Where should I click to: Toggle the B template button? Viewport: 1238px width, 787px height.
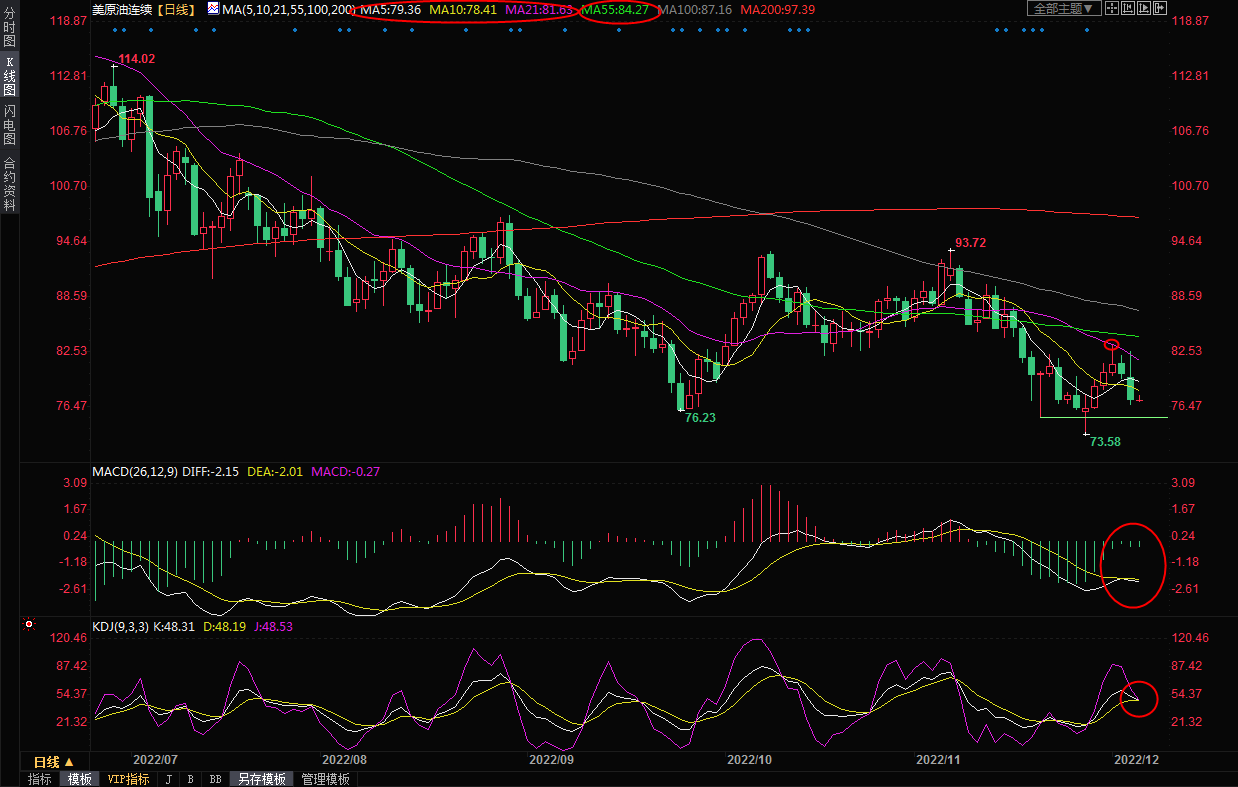click(190, 779)
